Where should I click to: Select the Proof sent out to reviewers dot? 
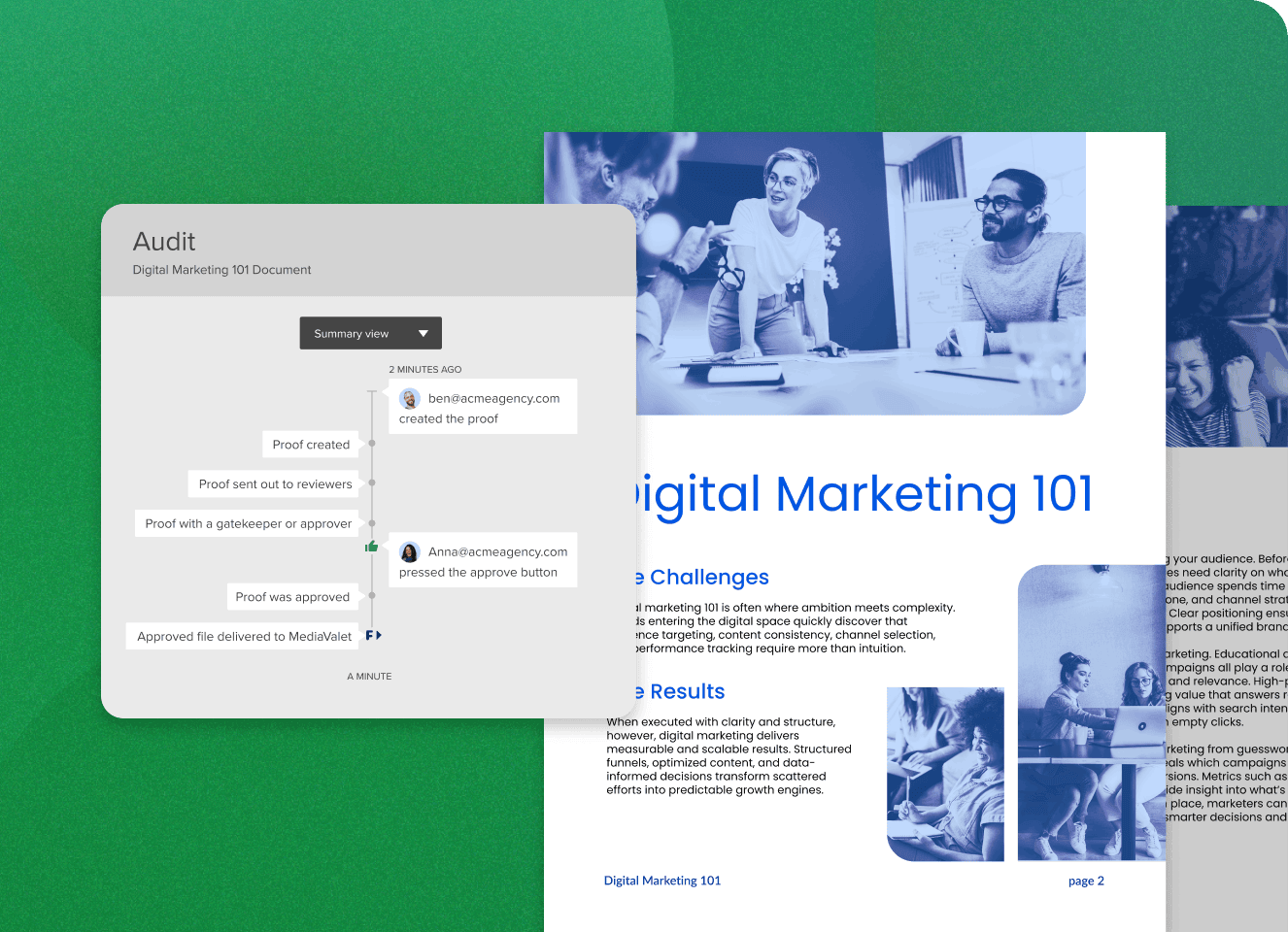click(372, 483)
